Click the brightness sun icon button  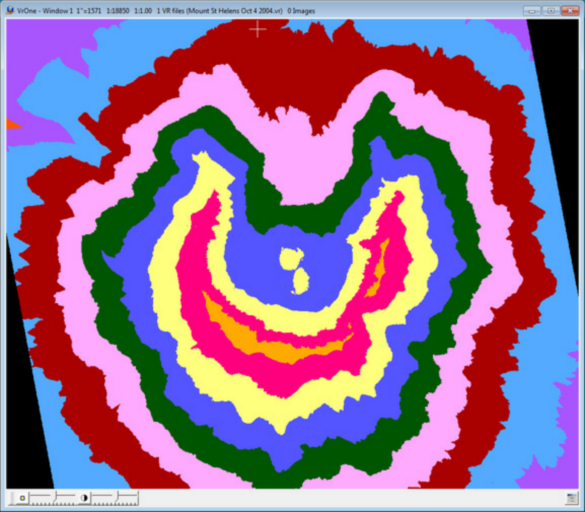pos(22,498)
